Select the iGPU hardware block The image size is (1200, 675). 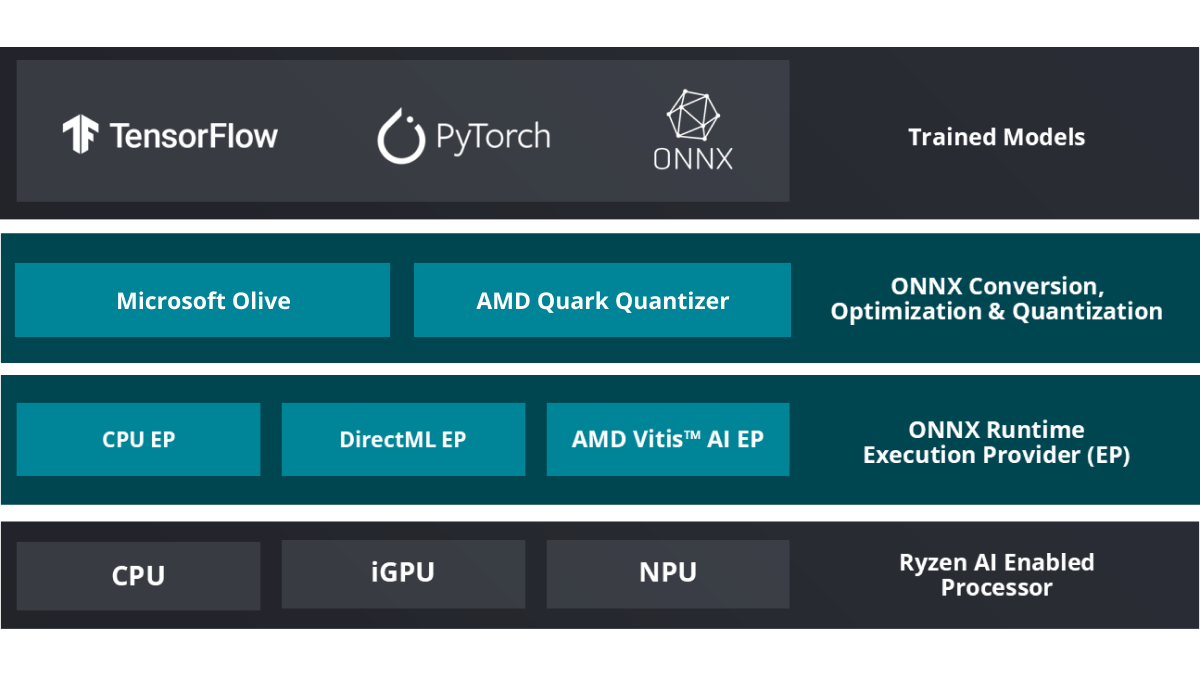click(403, 573)
